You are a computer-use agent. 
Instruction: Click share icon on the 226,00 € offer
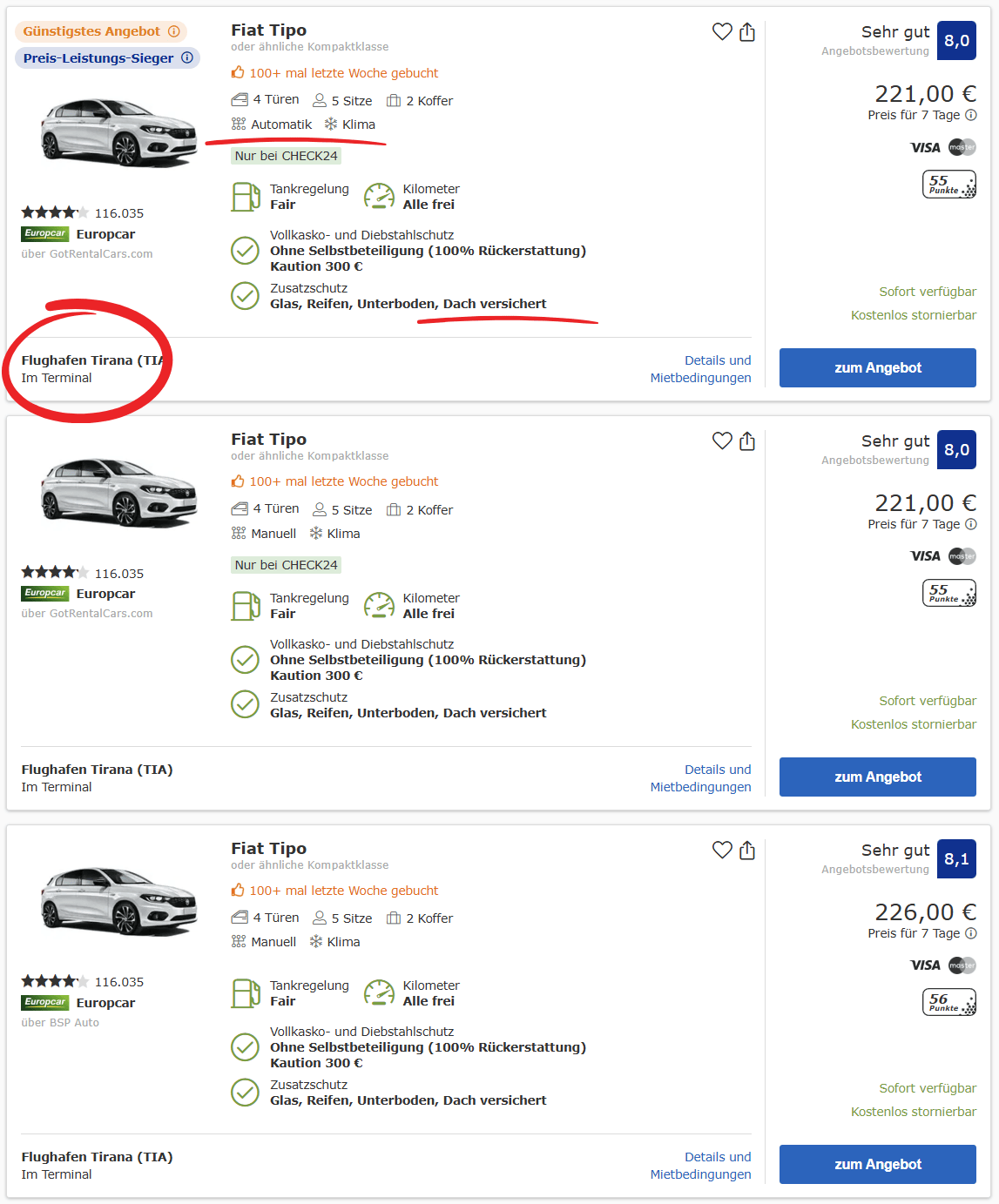(747, 850)
